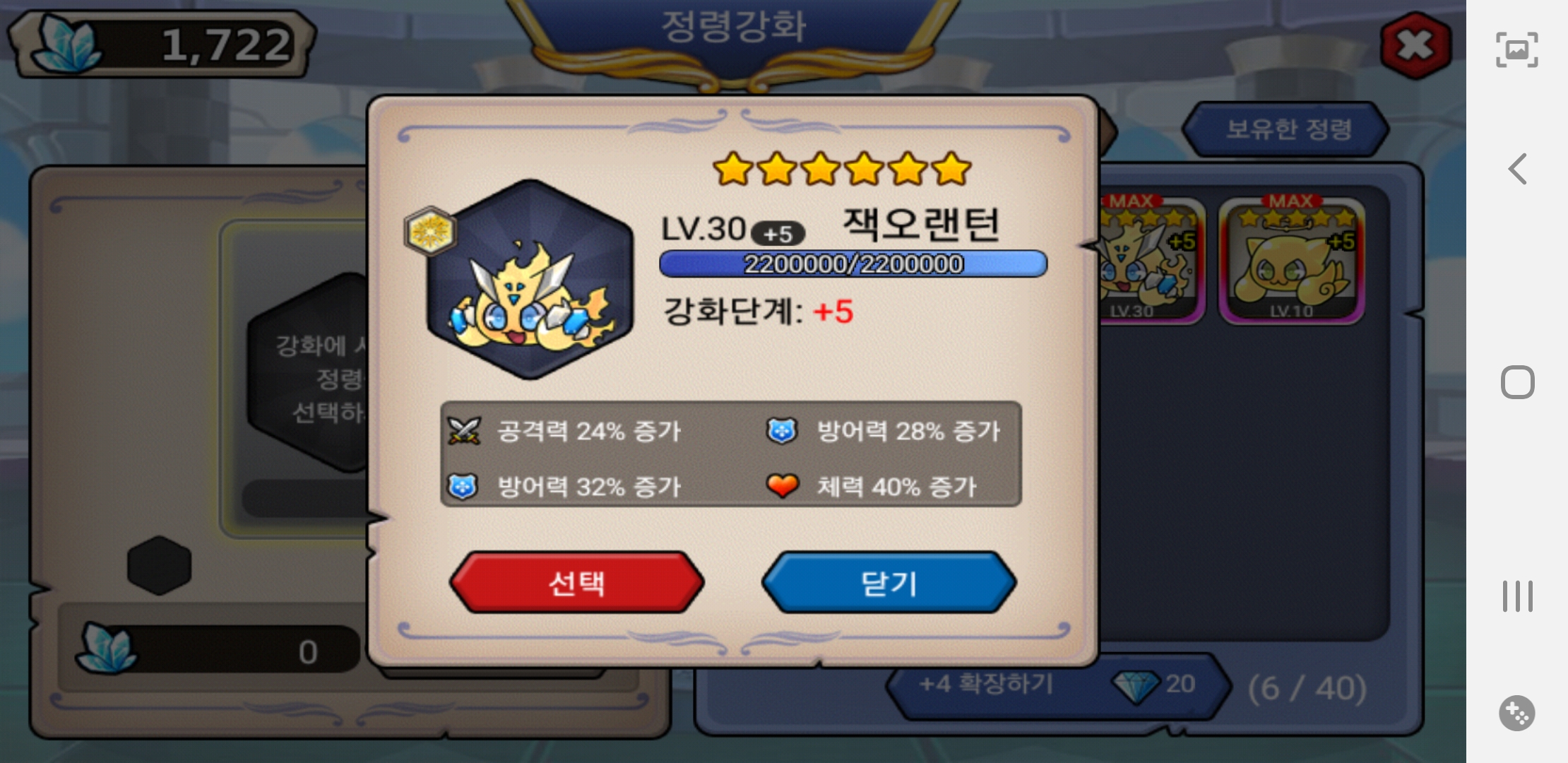Click the experience progress bar 2200000/2200000

pos(853,264)
